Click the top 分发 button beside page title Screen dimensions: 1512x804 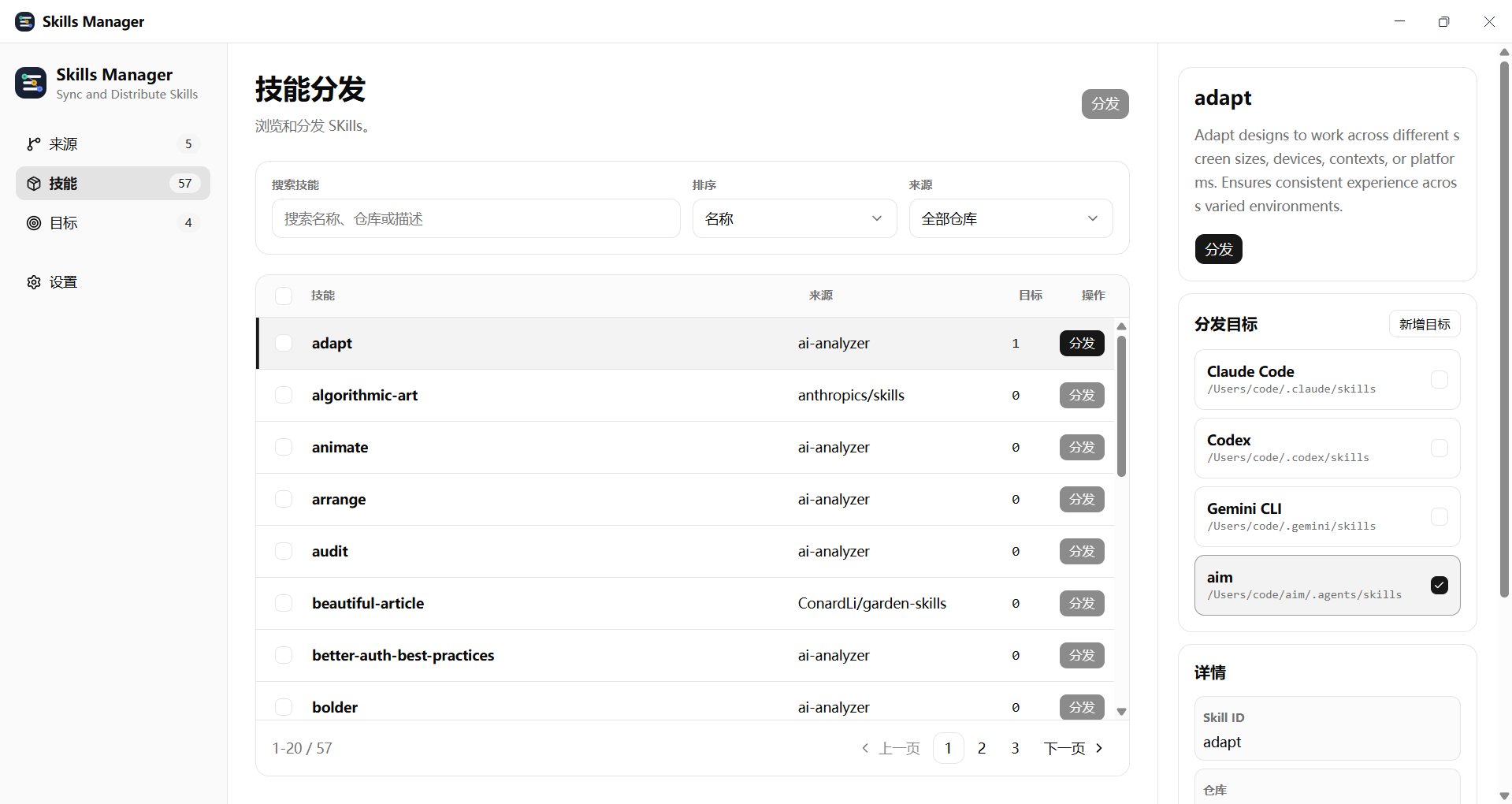tap(1105, 104)
